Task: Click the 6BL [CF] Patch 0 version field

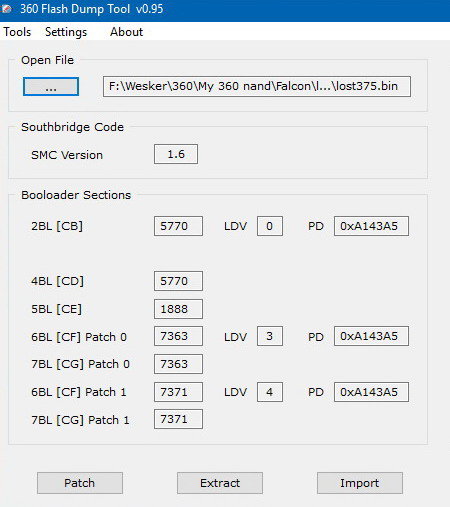Action: [x=178, y=336]
